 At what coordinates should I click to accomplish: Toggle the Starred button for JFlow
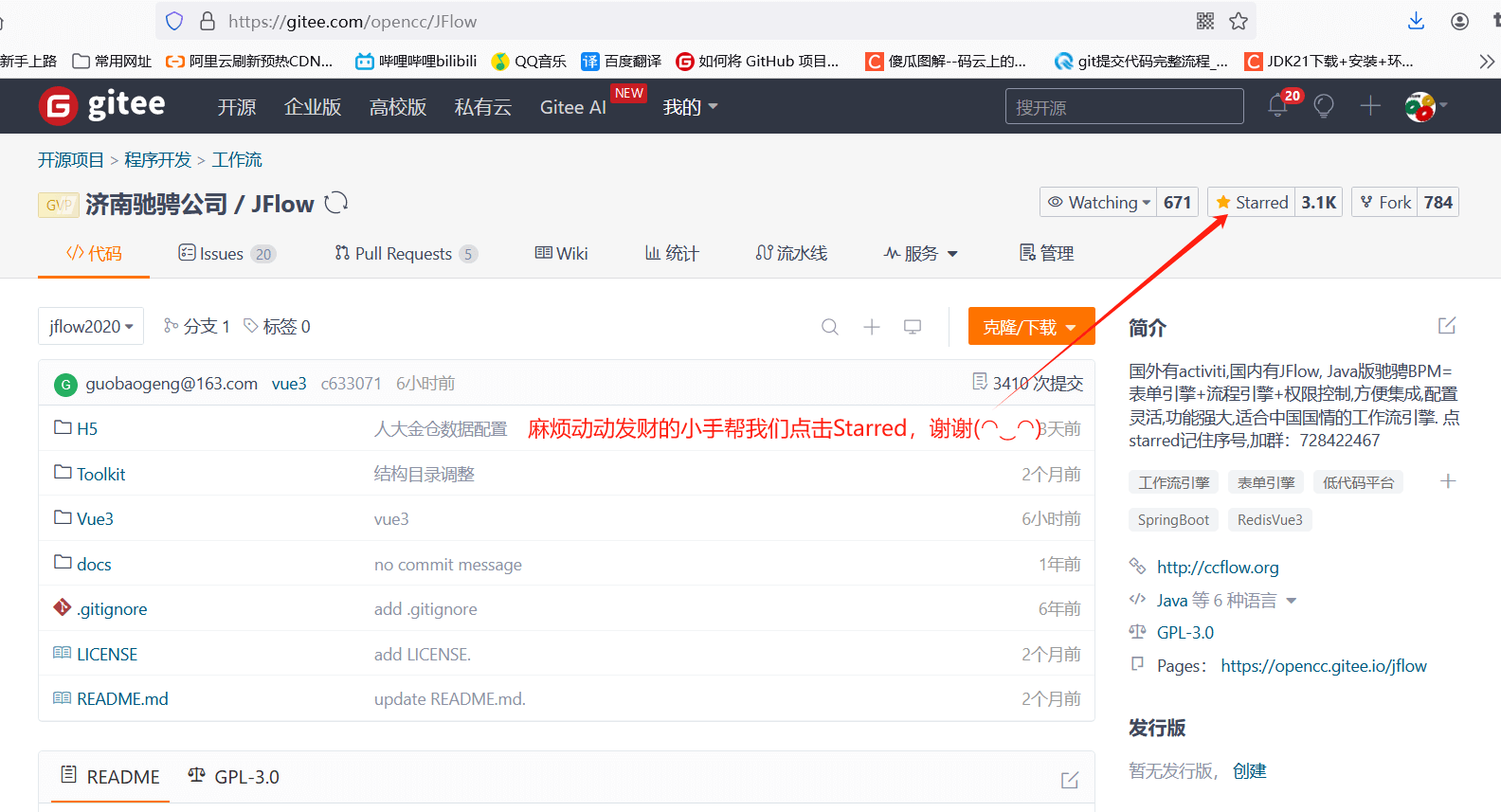1252,203
